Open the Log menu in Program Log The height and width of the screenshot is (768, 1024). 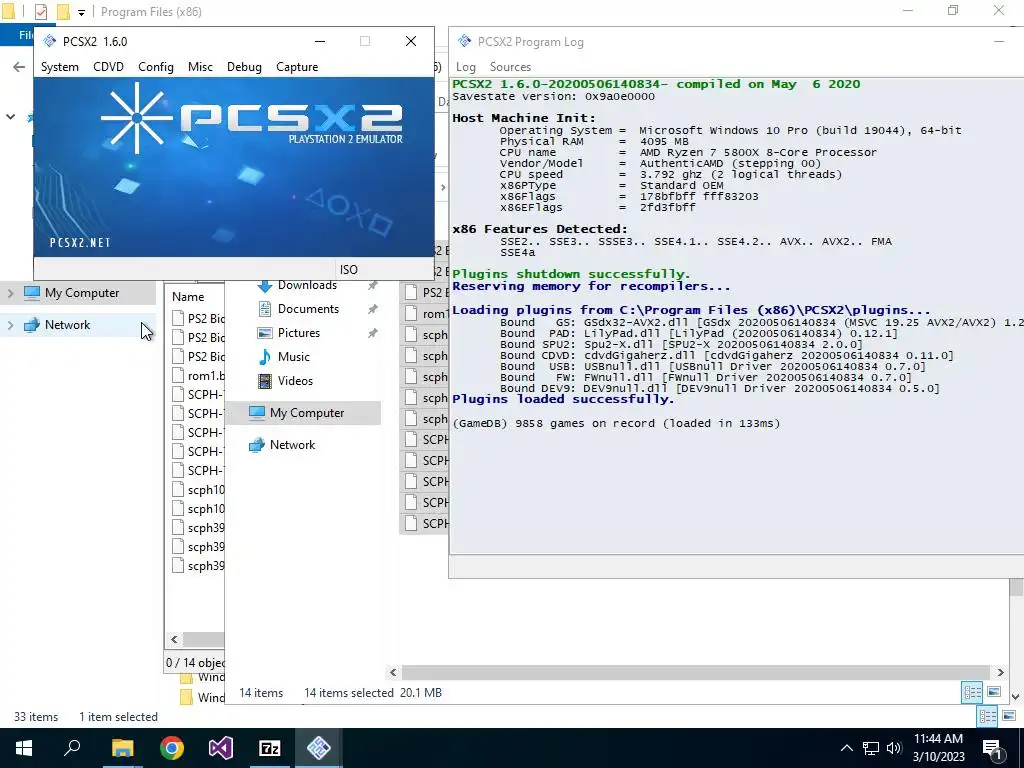(x=466, y=67)
